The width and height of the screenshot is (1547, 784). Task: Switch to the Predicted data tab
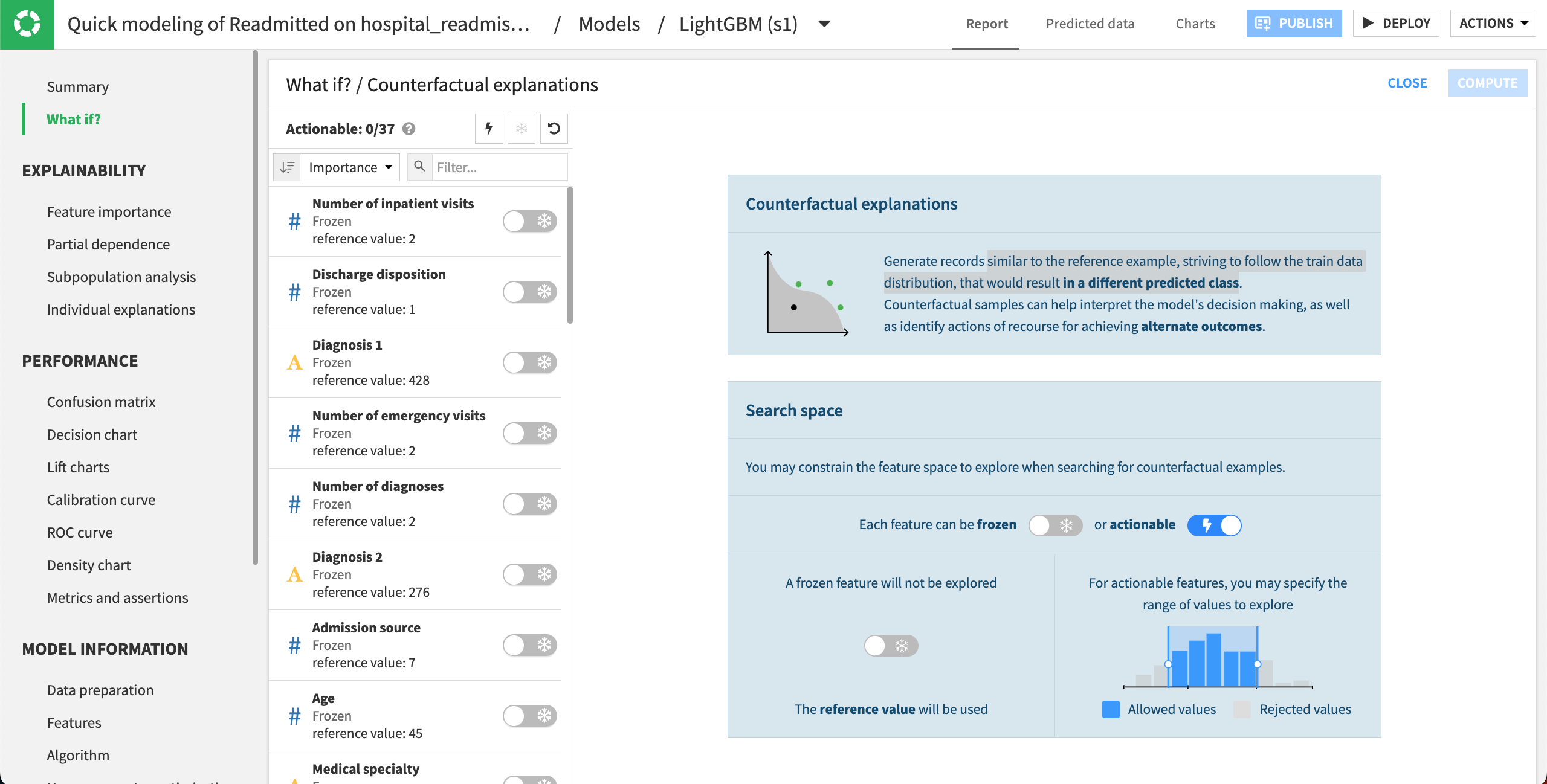tap(1090, 24)
